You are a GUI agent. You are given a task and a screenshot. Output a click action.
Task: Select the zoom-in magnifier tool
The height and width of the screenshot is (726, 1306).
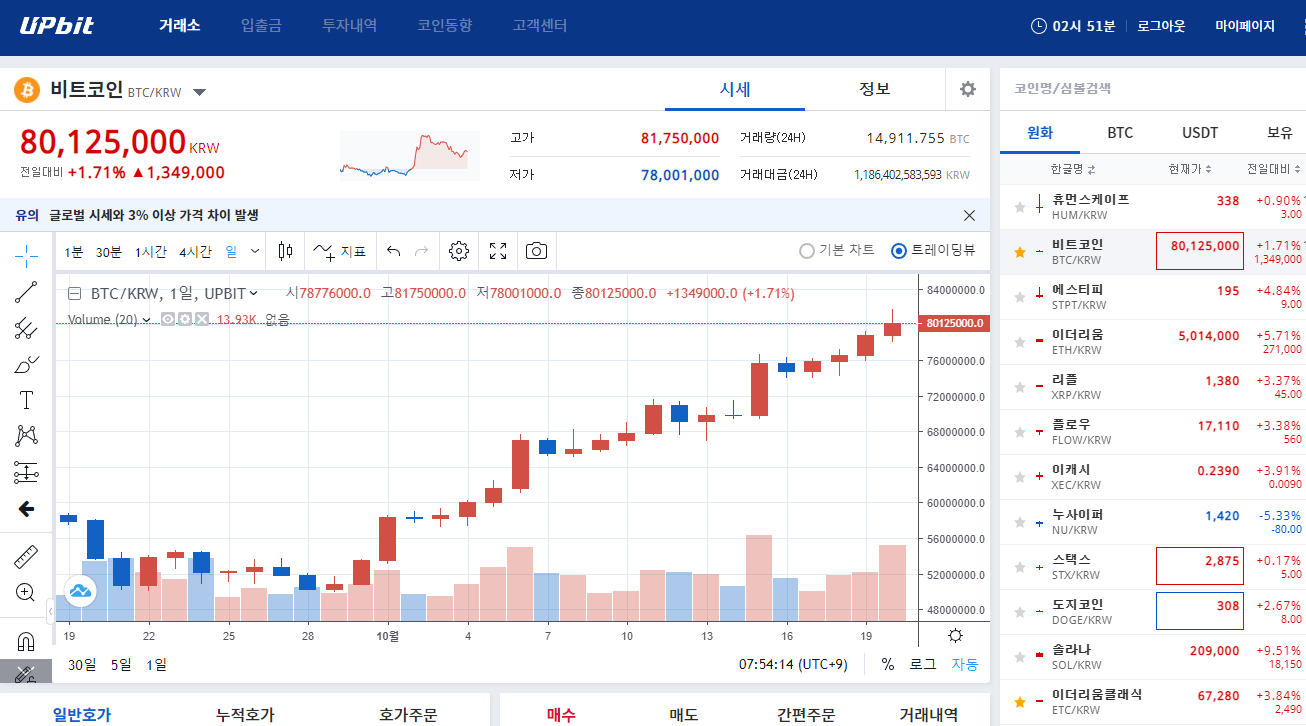coord(26,592)
